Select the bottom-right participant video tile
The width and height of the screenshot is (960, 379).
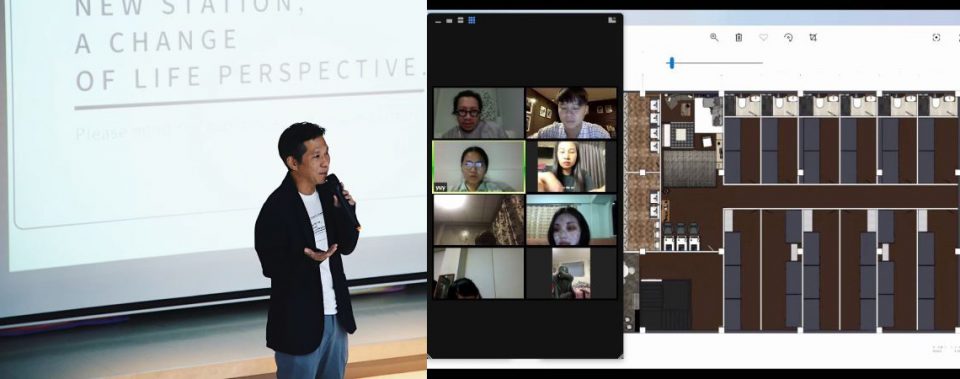(x=571, y=273)
